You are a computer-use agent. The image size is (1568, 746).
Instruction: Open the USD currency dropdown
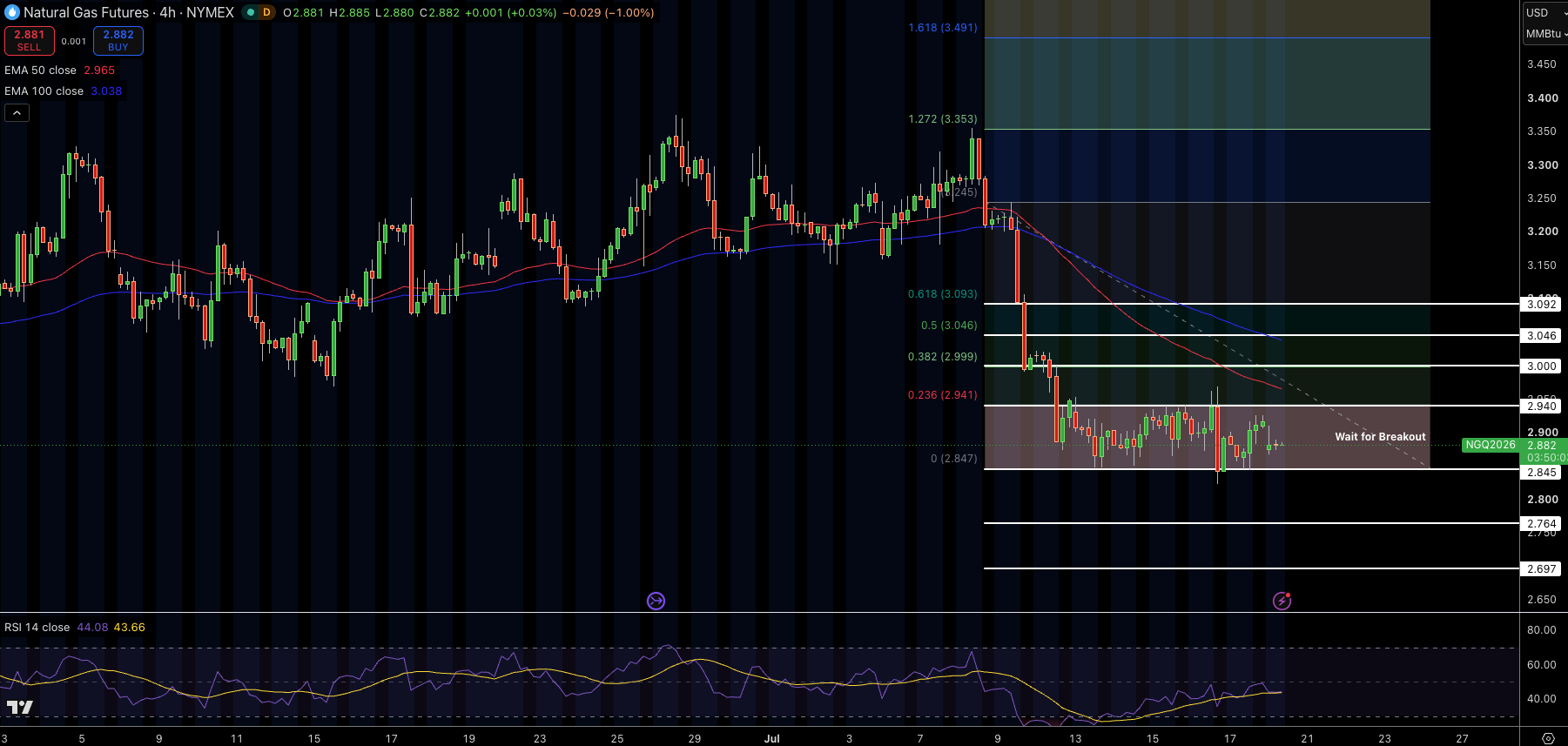click(1544, 12)
